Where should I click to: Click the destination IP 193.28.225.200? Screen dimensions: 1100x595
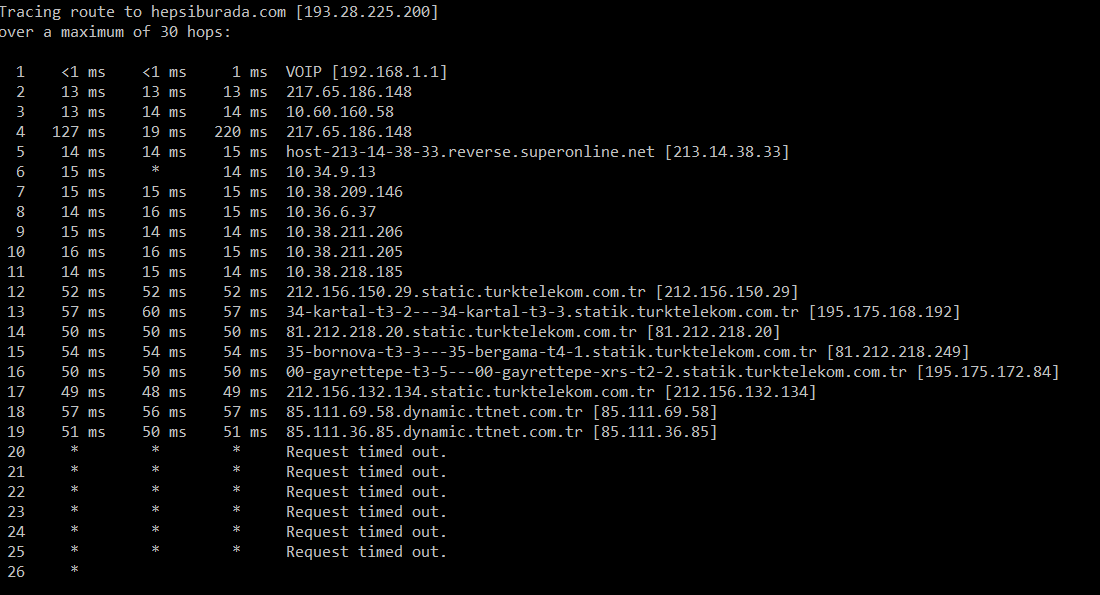[367, 12]
